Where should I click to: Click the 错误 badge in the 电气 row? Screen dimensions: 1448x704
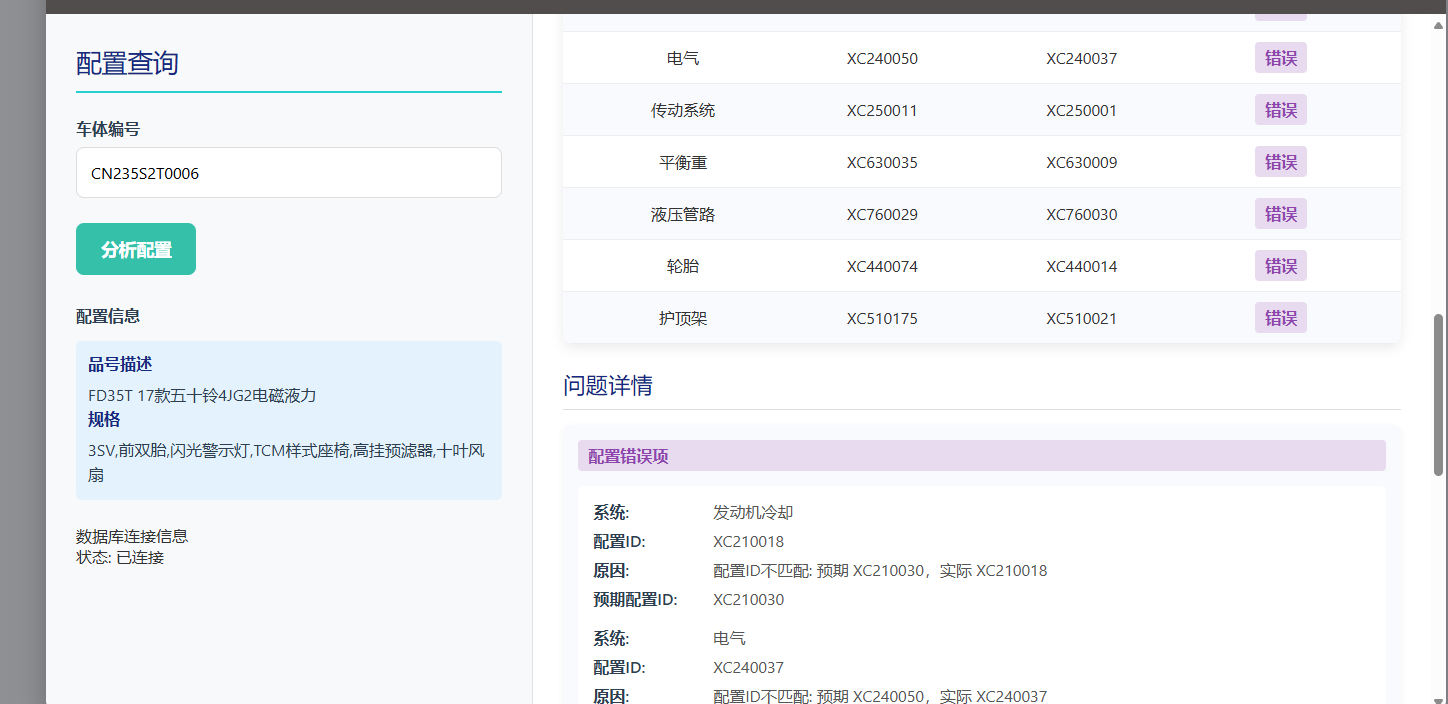(1280, 58)
